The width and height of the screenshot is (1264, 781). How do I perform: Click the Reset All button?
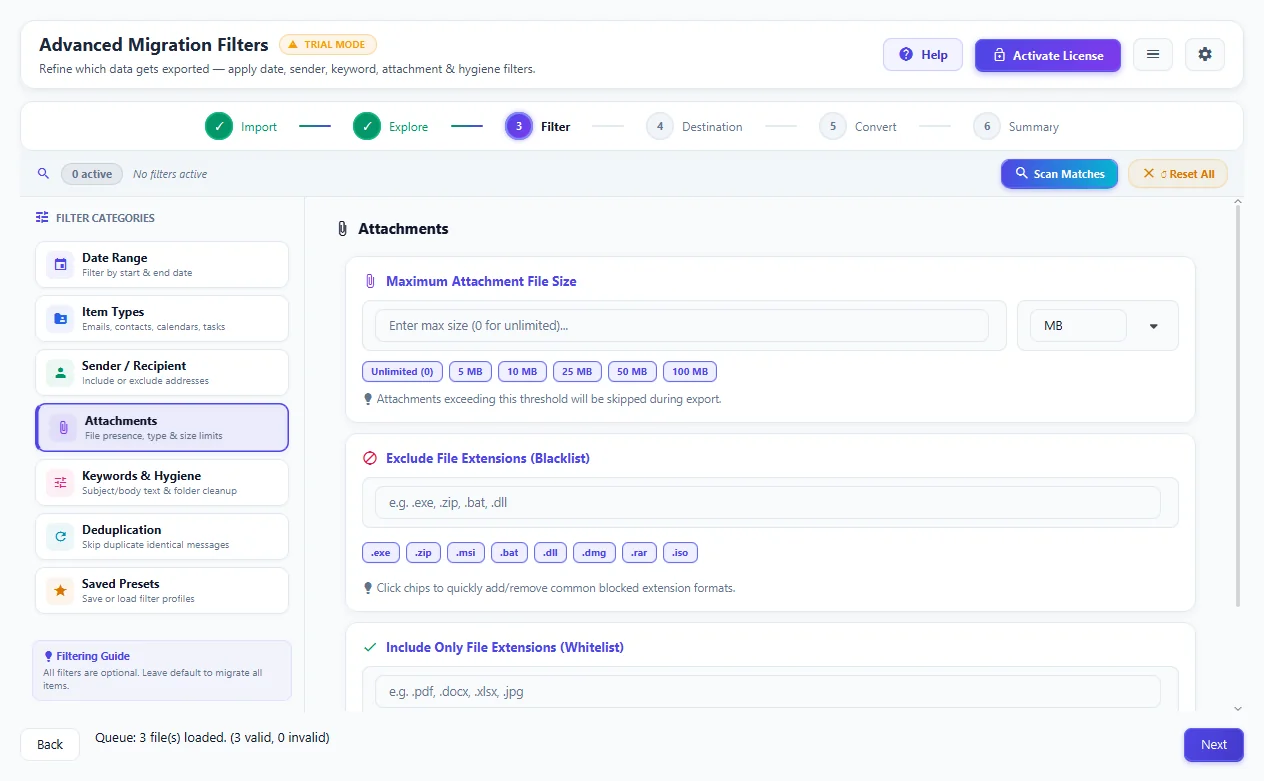pyautogui.click(x=1178, y=173)
